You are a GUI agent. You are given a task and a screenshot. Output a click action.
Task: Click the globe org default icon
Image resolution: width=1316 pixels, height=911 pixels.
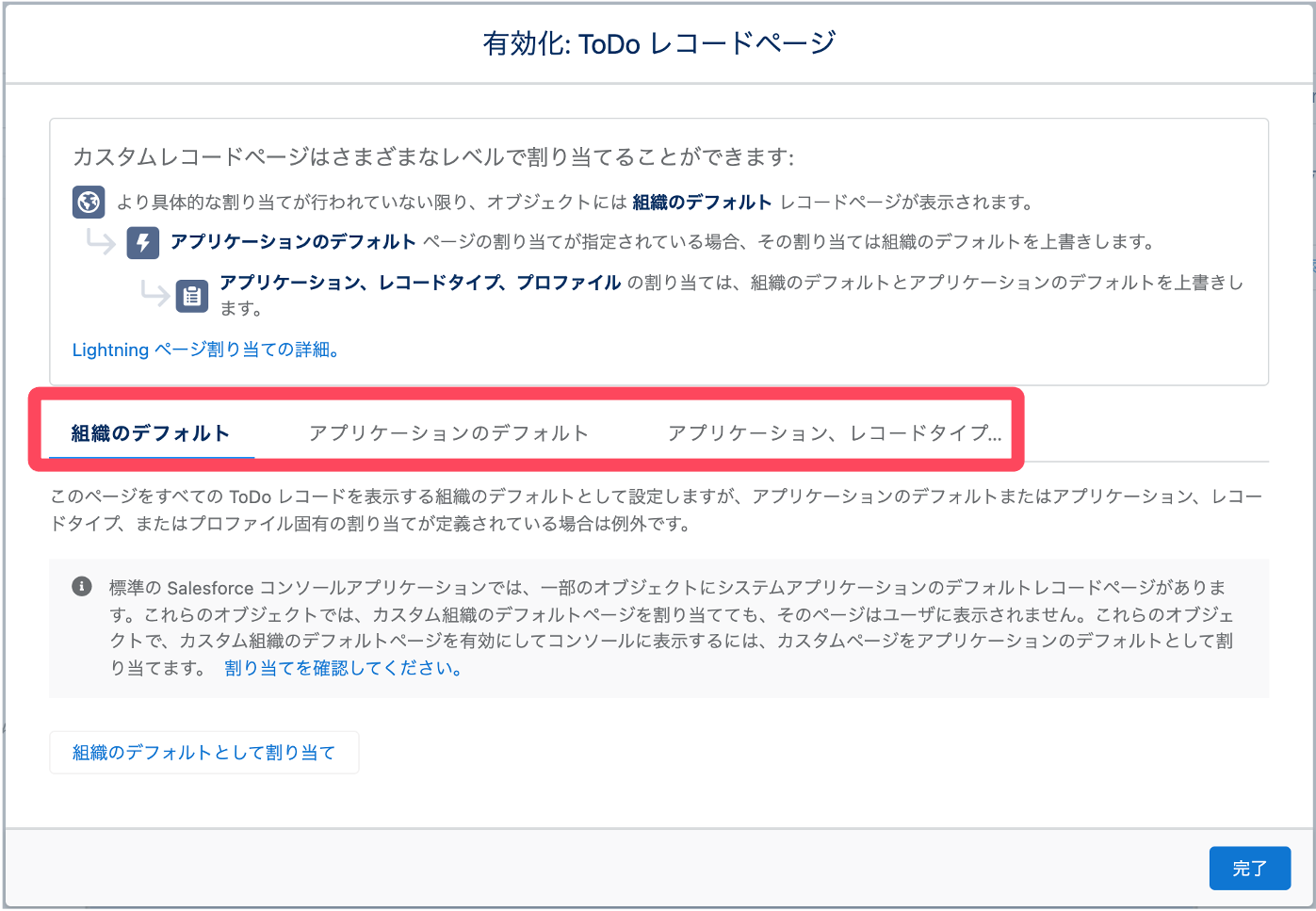(89, 202)
